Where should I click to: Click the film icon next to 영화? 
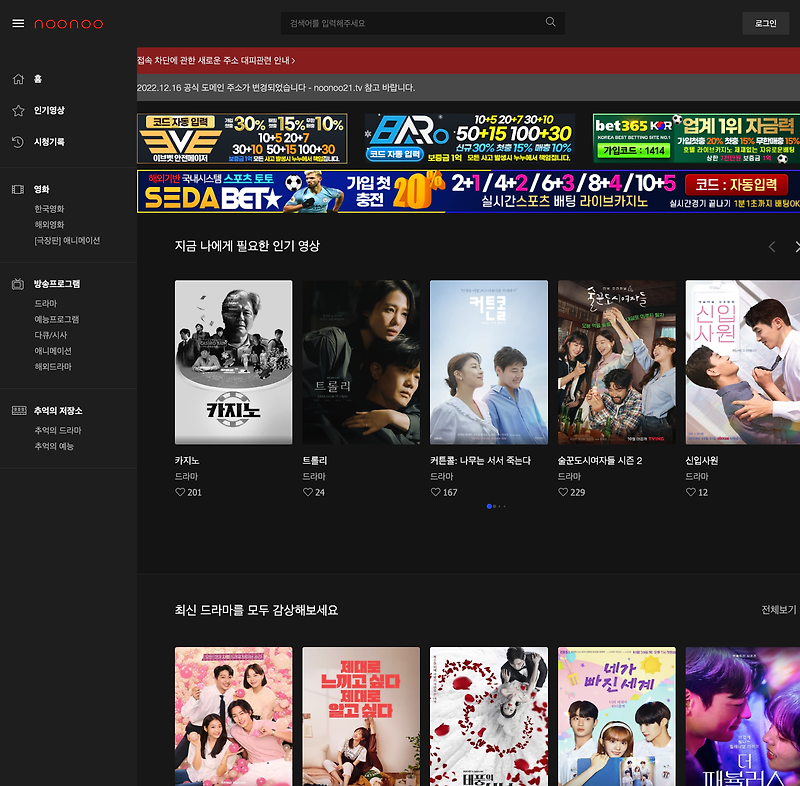click(x=18, y=190)
